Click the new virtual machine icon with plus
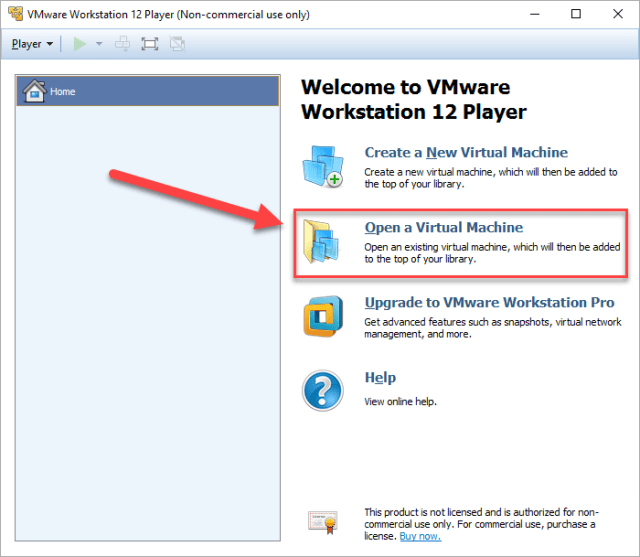This screenshot has width=640, height=557. click(323, 166)
